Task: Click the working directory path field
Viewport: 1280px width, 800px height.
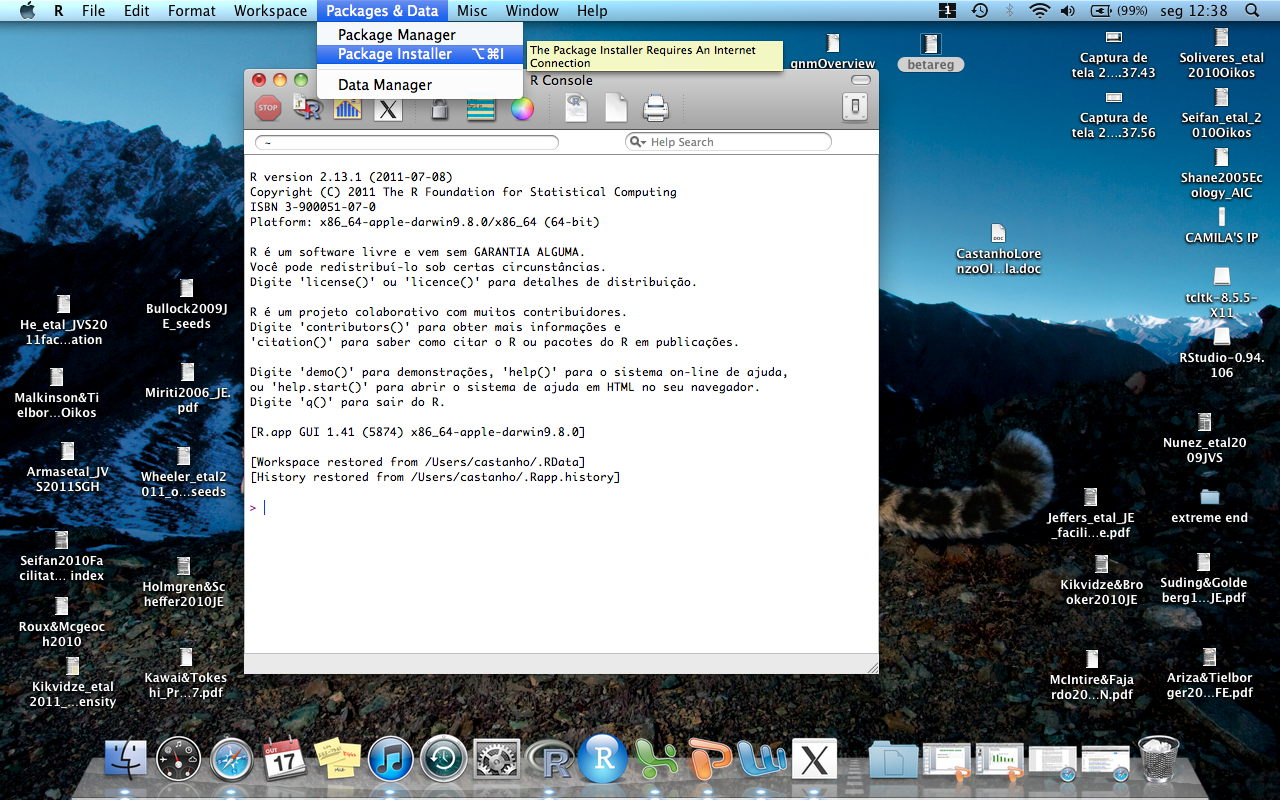Action: 407,143
